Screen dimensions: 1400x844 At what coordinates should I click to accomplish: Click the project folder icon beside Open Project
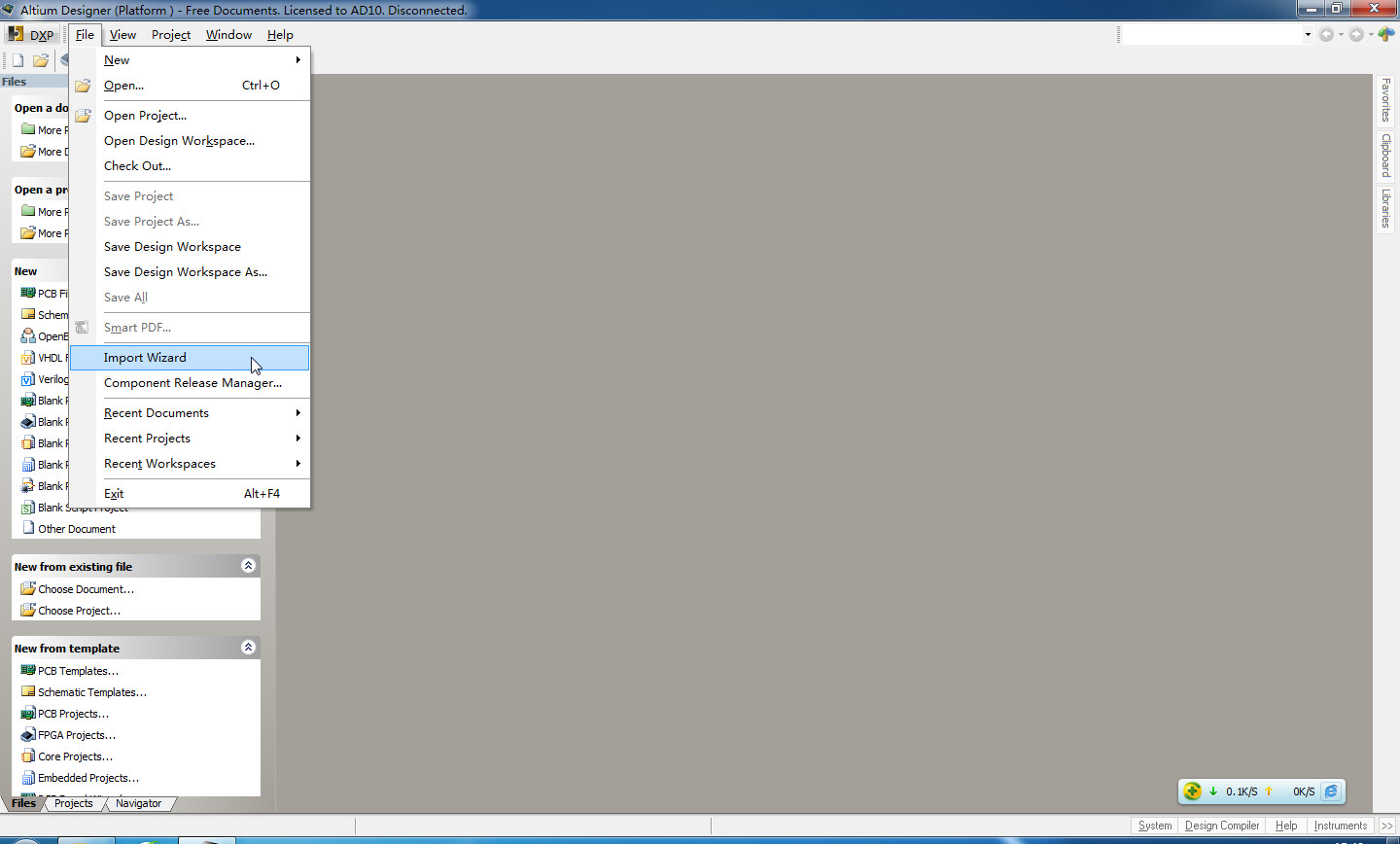[83, 116]
